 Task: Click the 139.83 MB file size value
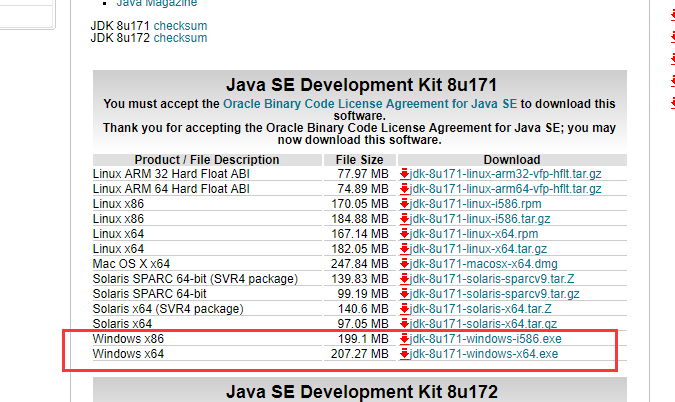[359, 279]
